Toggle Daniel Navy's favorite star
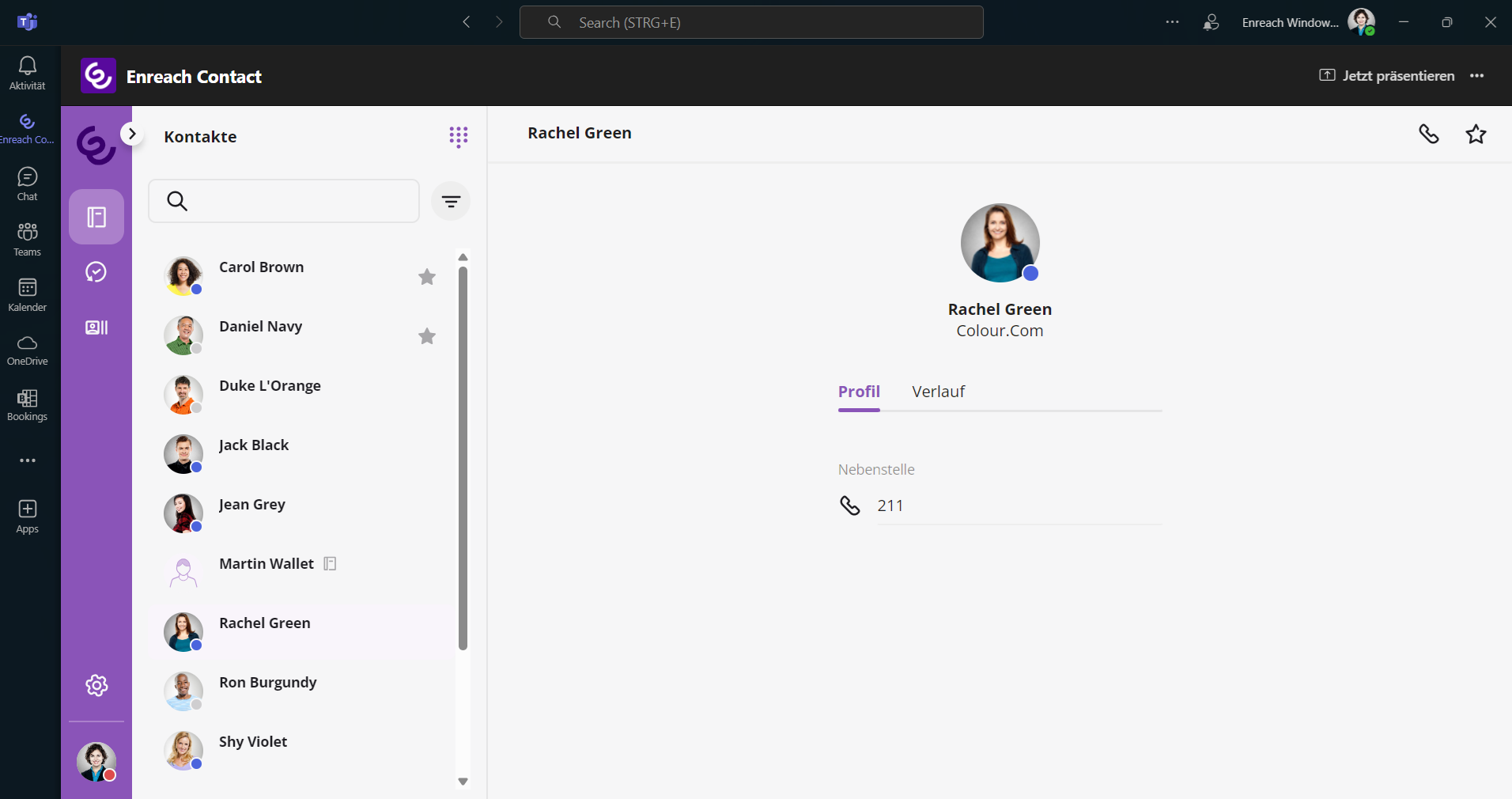1512x799 pixels. point(427,336)
